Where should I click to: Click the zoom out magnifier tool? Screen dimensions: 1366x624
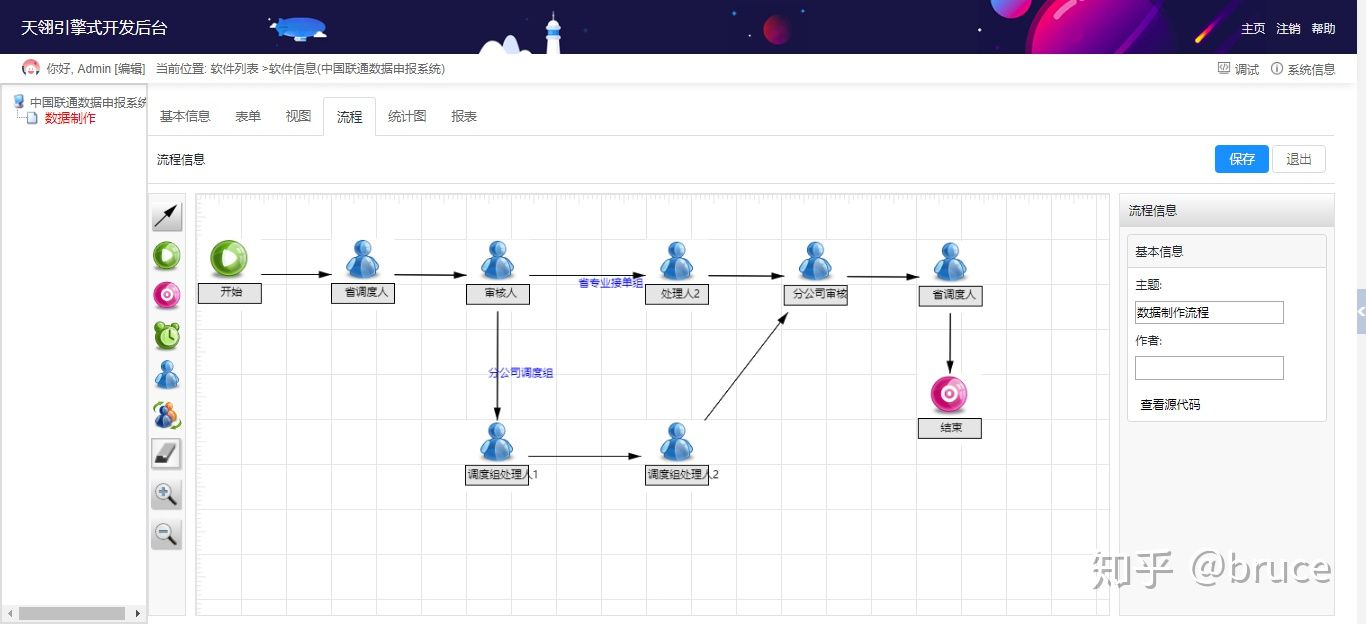coord(167,534)
